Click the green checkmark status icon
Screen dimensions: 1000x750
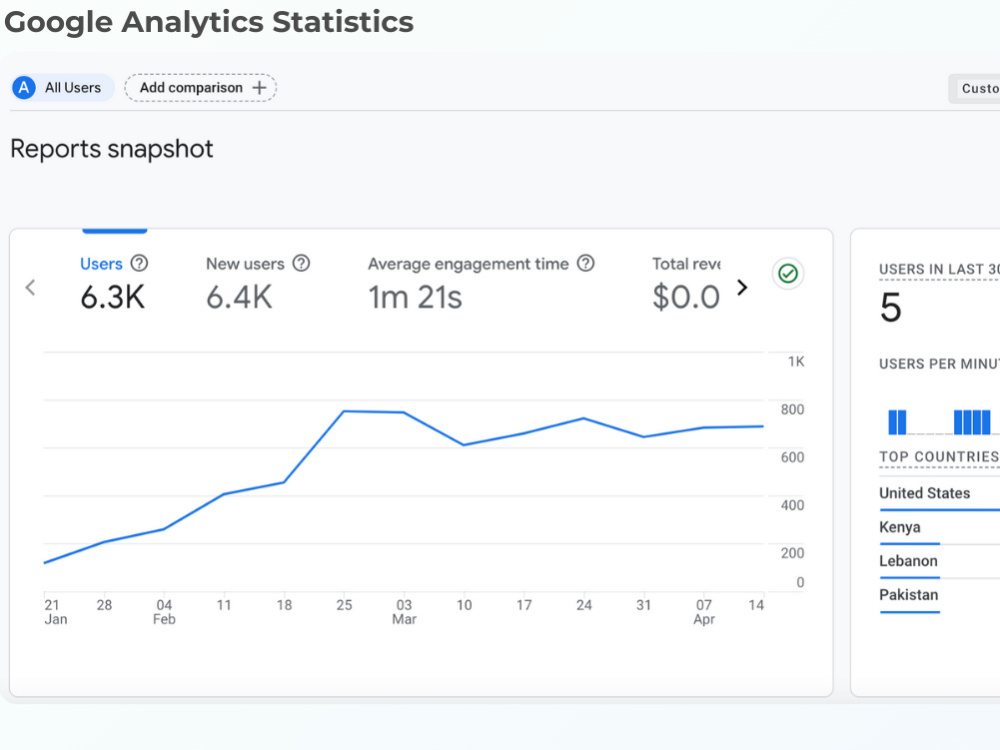[788, 274]
